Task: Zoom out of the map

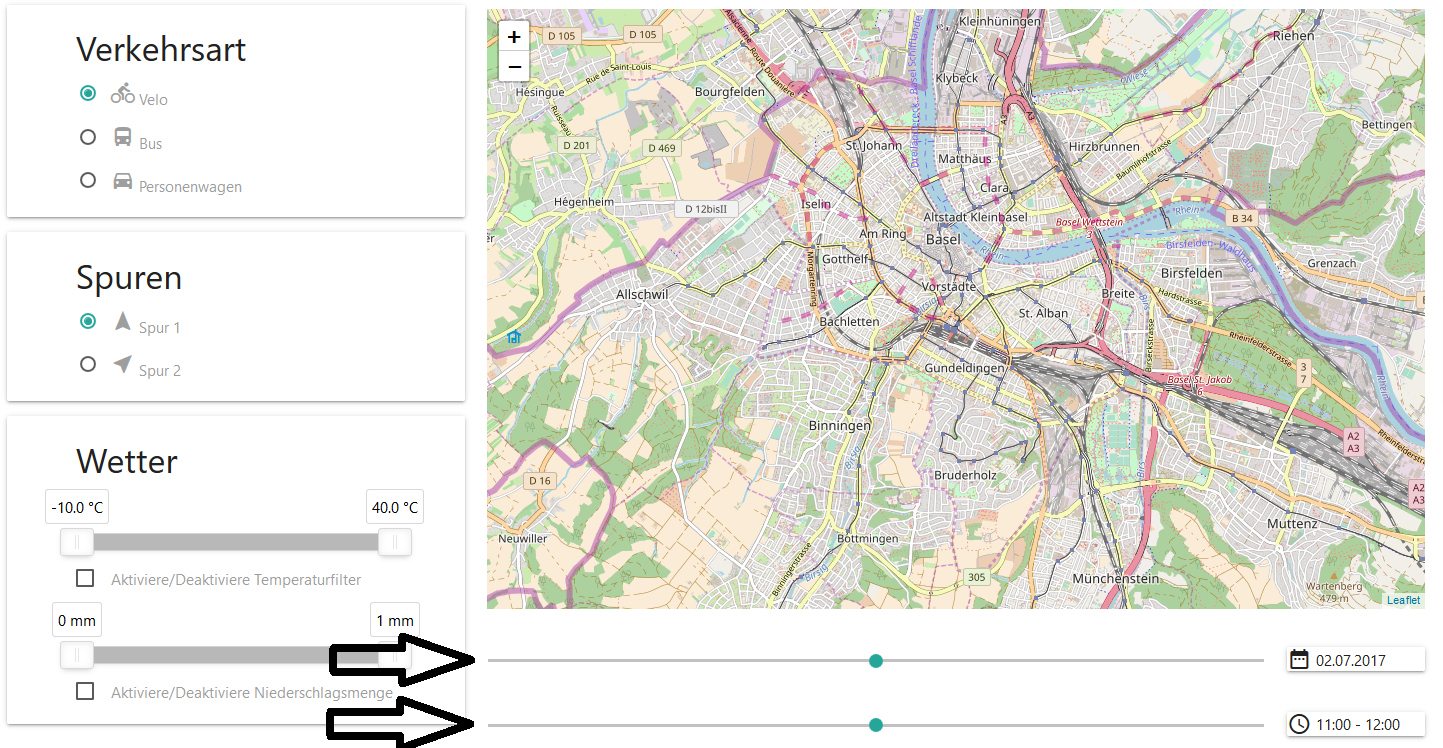Action: click(514, 67)
